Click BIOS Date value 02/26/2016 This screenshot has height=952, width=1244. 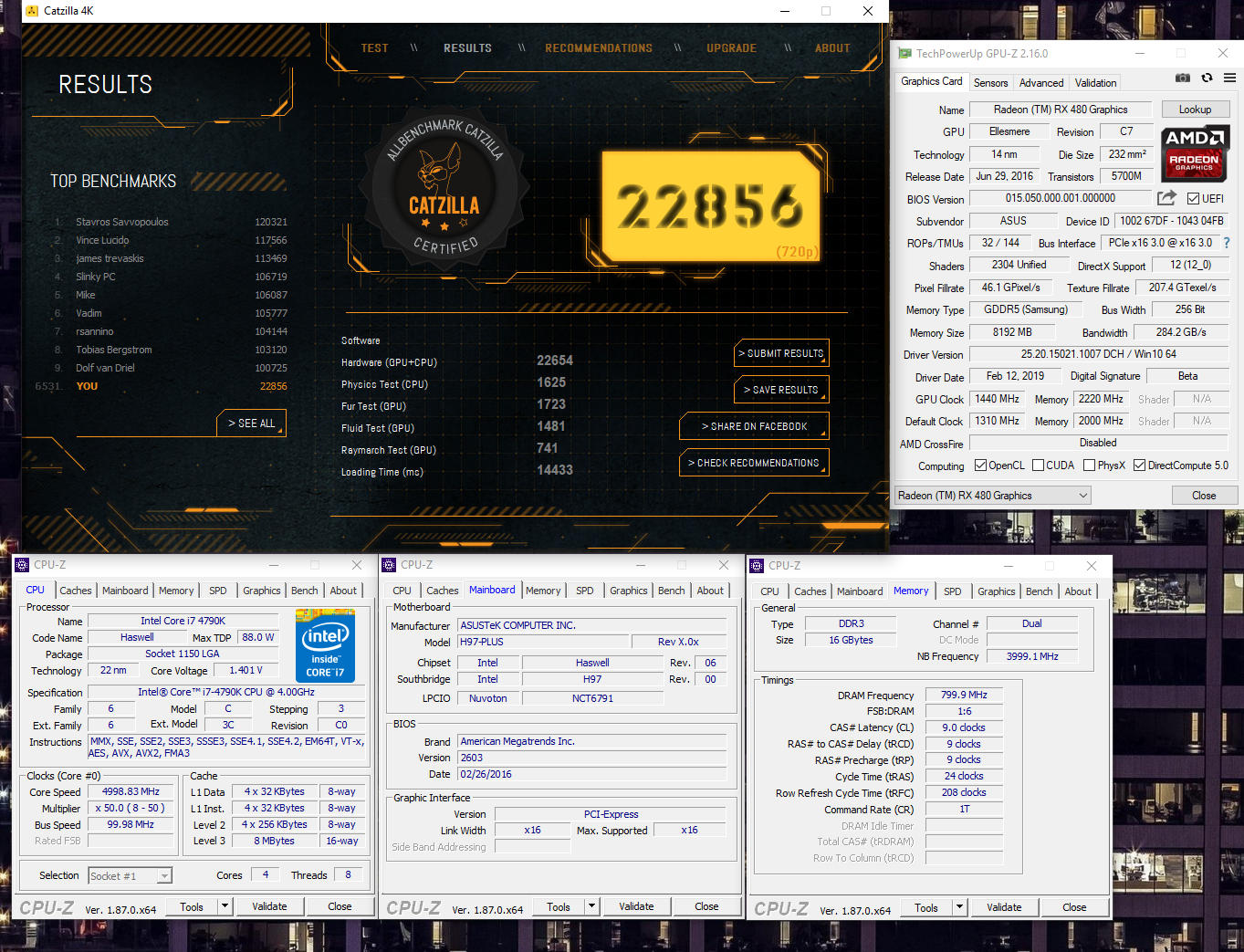[592, 774]
